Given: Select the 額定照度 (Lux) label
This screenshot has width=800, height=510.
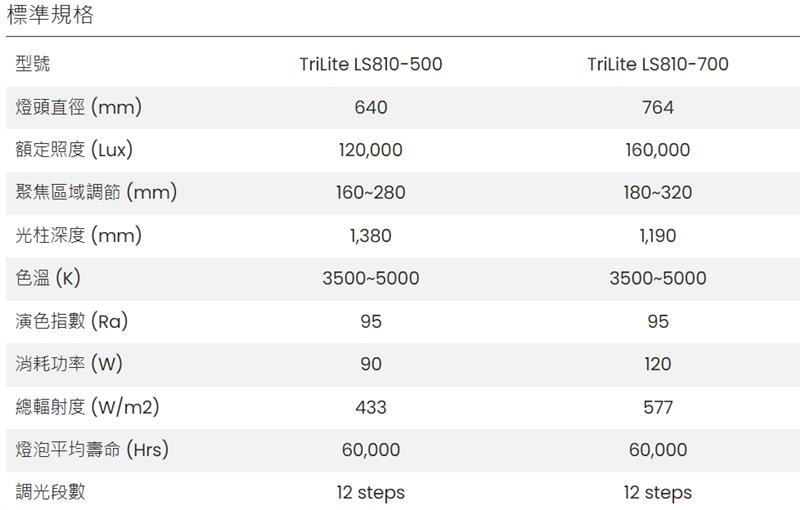Looking at the screenshot, I should pyautogui.click(x=74, y=150).
